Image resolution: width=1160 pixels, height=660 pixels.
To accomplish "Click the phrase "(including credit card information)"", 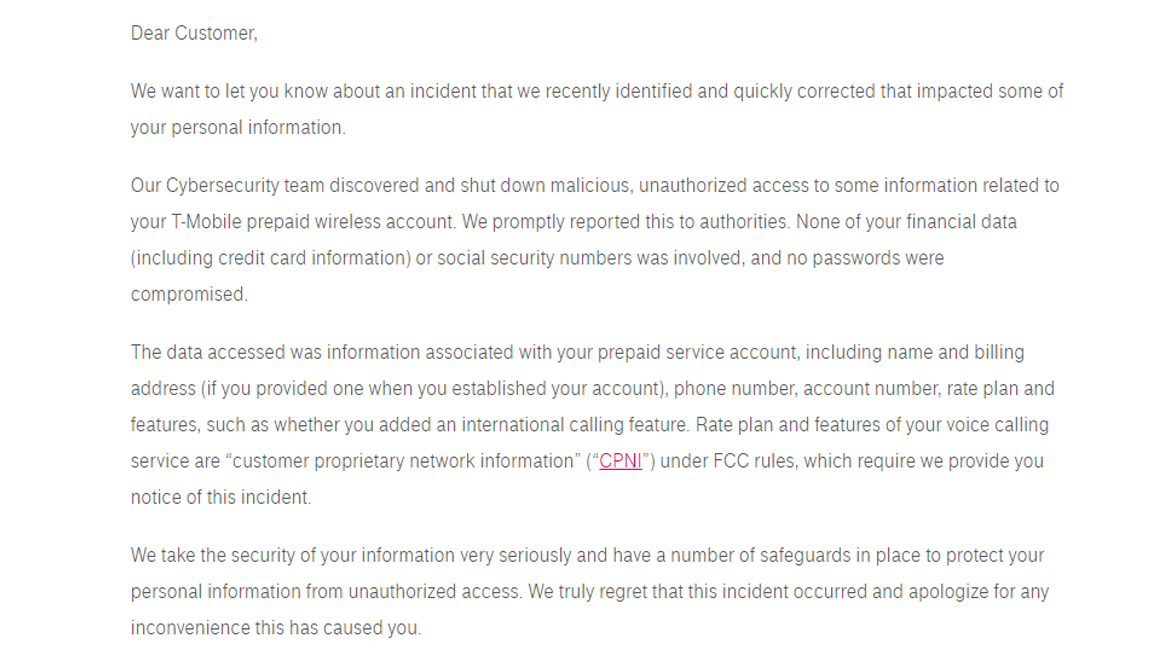I will [271, 258].
